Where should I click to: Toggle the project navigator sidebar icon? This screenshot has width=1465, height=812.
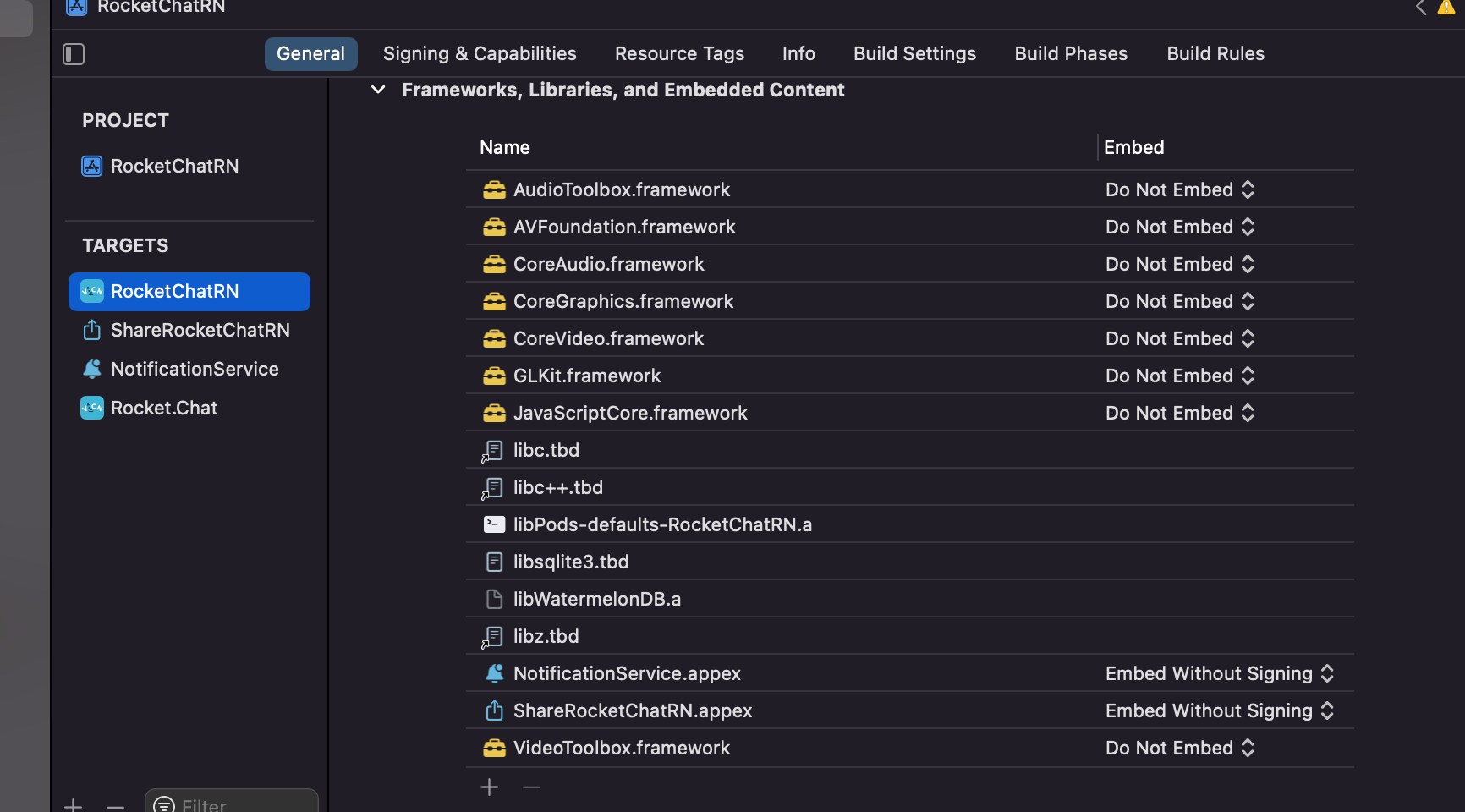pyautogui.click(x=74, y=54)
